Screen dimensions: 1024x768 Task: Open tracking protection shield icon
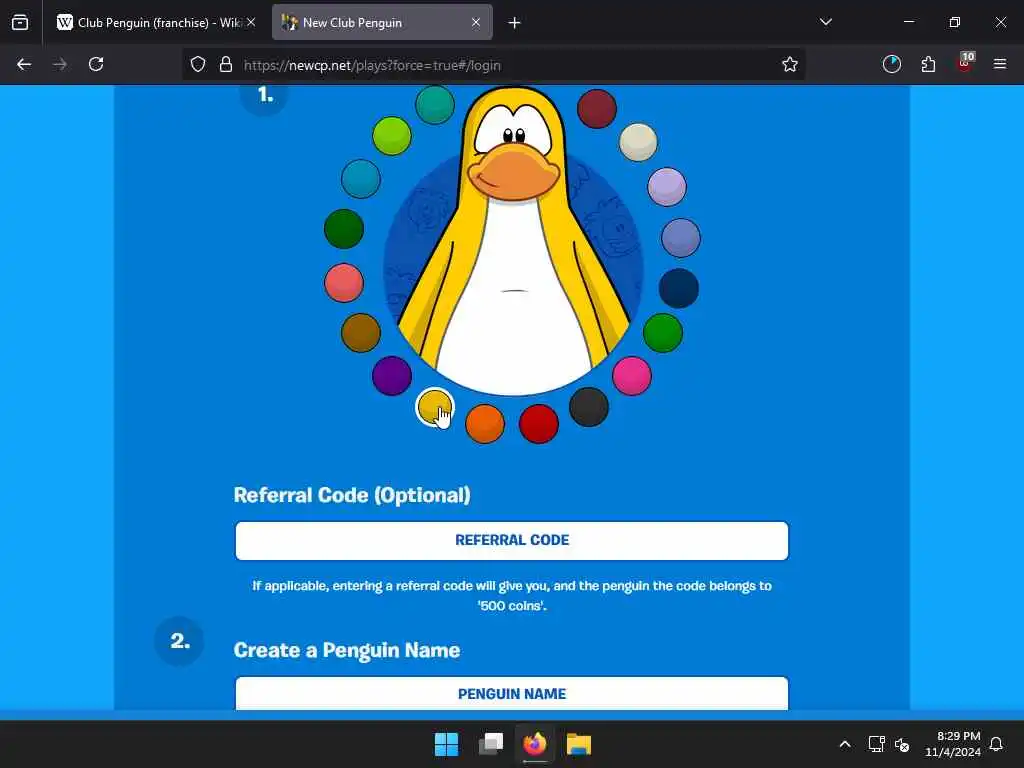coord(198,65)
